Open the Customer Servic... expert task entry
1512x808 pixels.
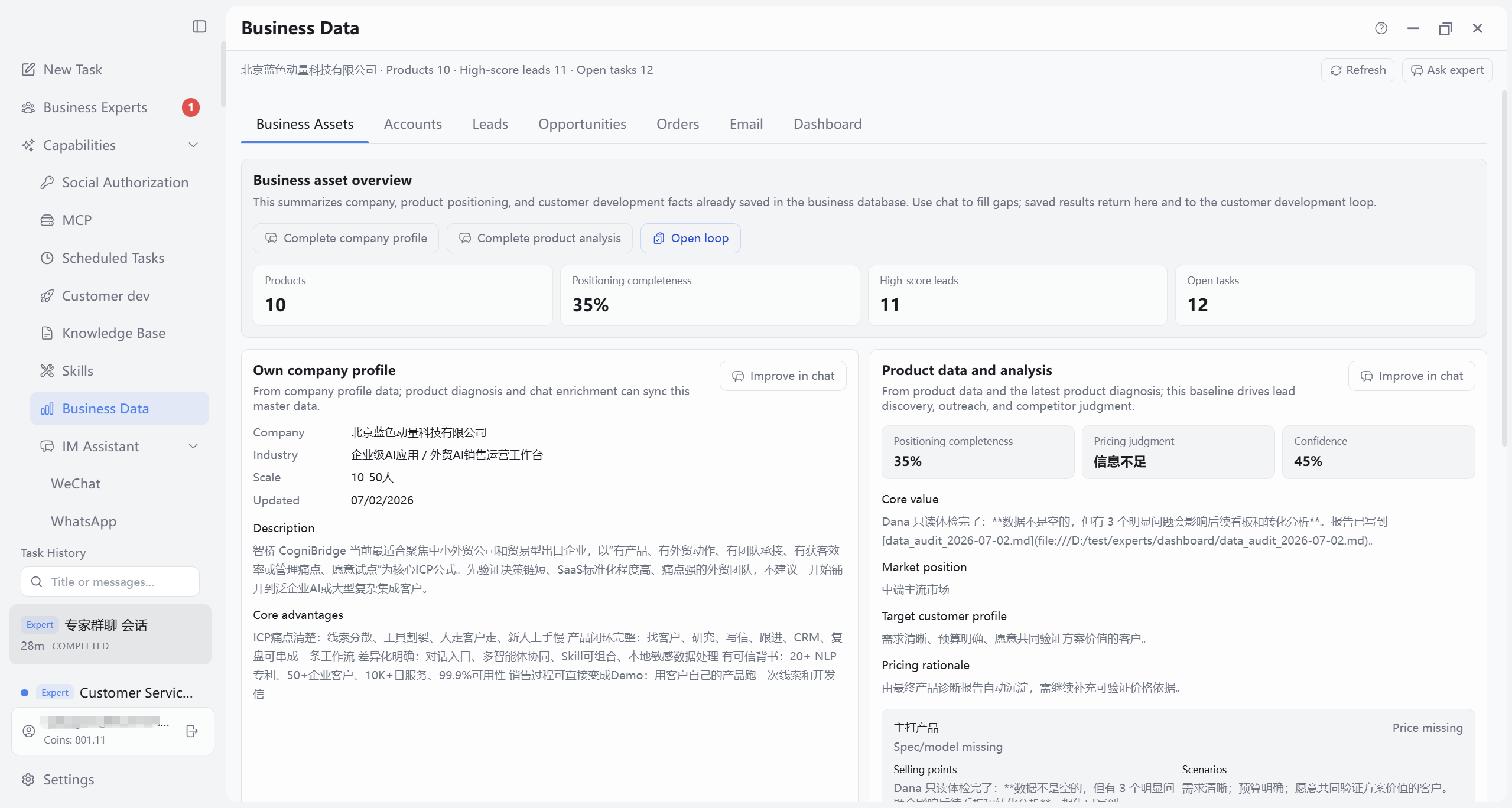click(x=110, y=692)
